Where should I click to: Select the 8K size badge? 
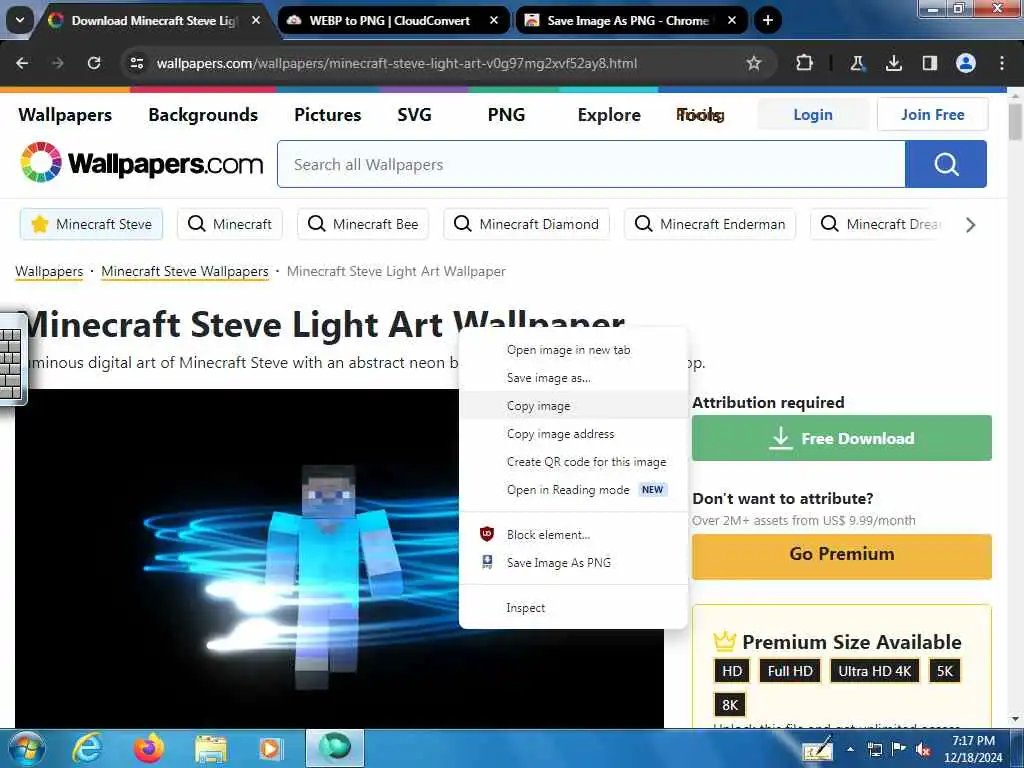730,705
